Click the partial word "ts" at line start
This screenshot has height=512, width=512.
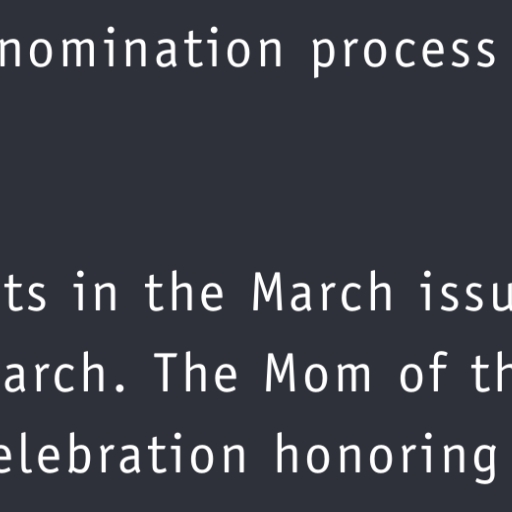pos(23,295)
